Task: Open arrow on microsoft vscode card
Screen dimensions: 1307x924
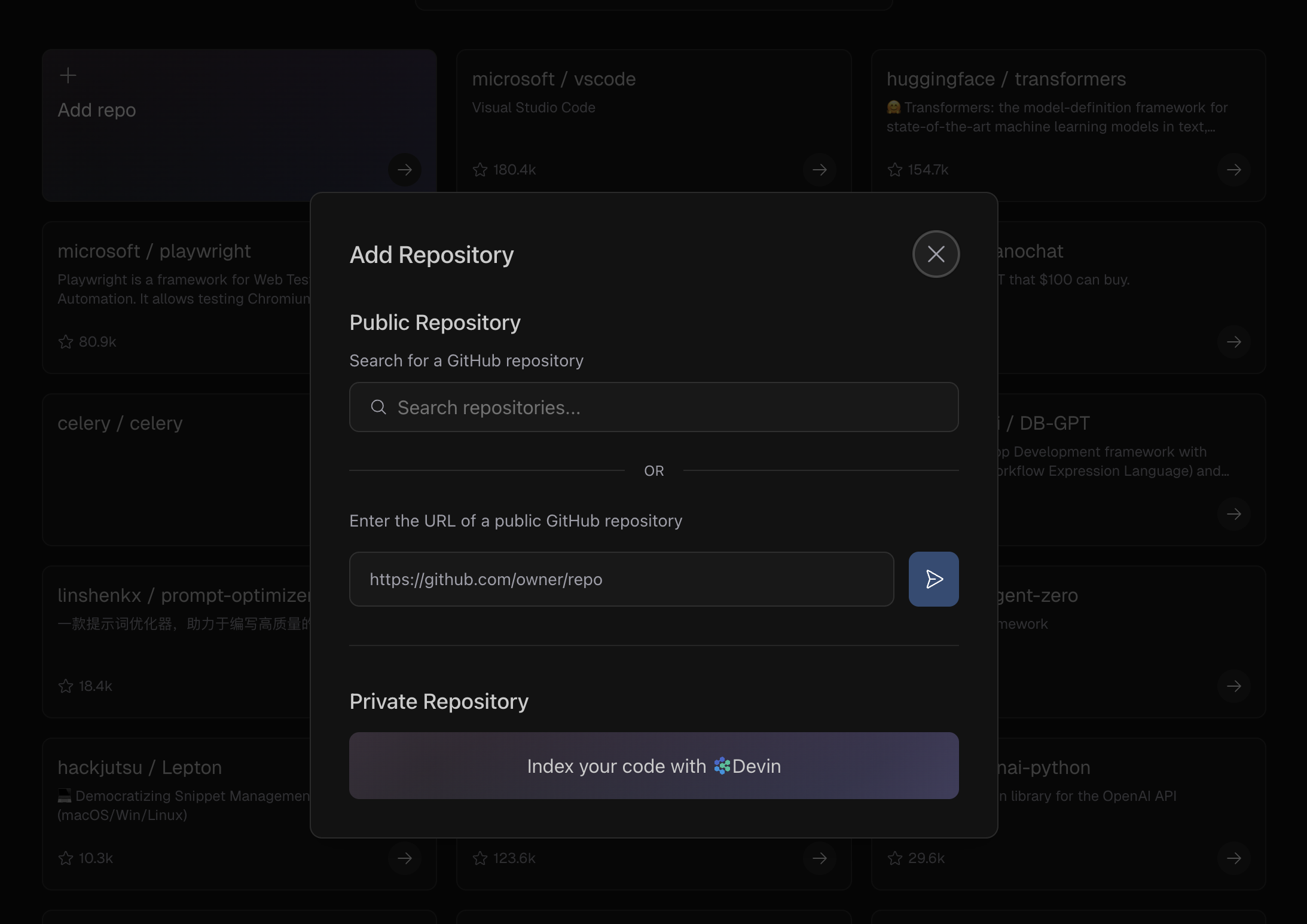Action: tap(819, 170)
